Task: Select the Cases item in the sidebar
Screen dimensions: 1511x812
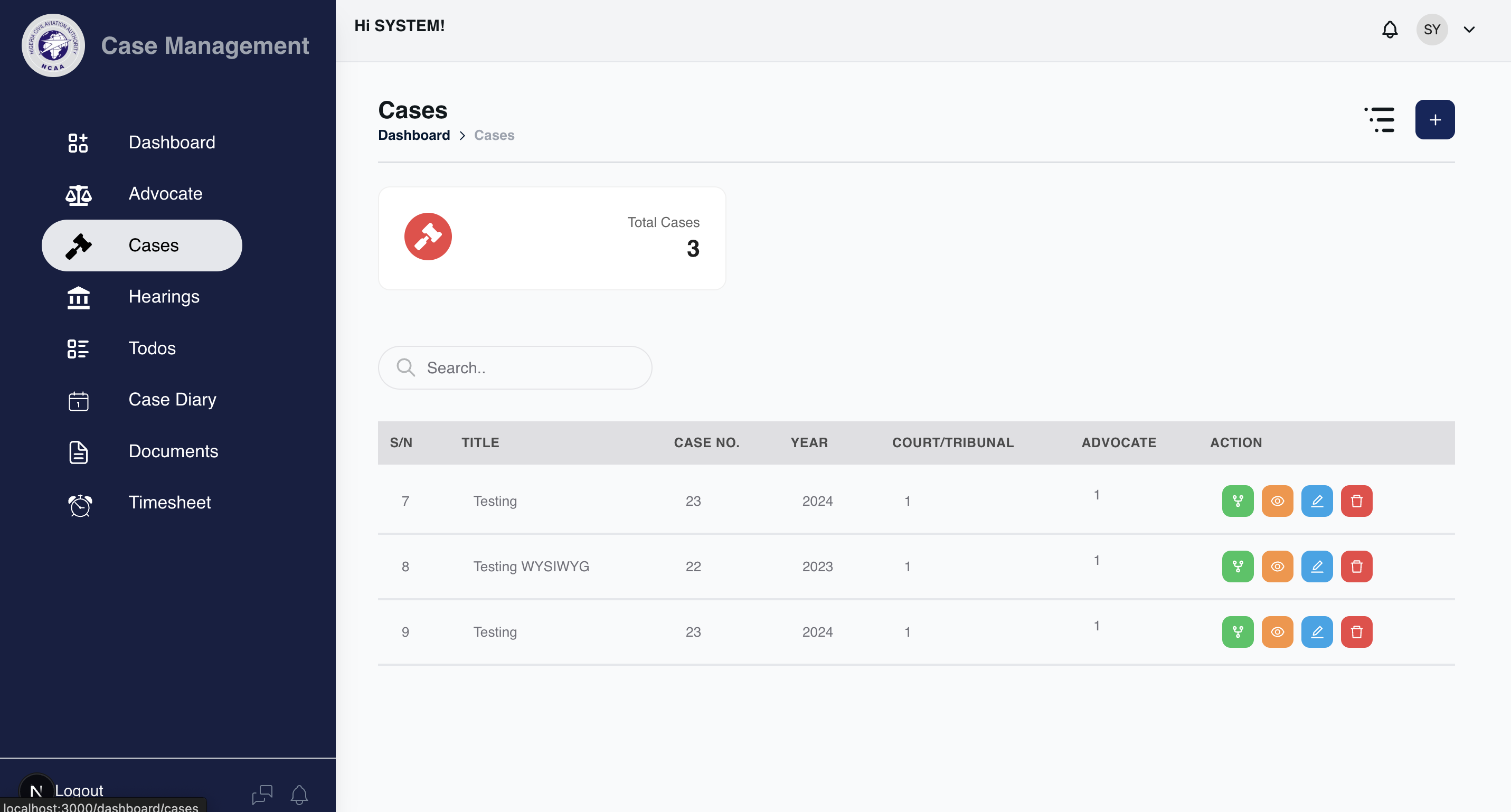Action: click(153, 246)
